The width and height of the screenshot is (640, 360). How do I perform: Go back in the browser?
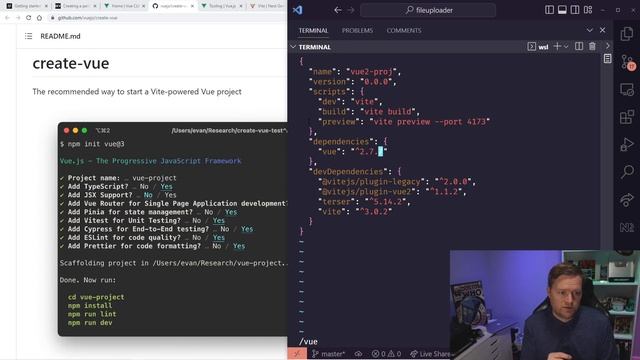pyautogui.click(x=7, y=18)
